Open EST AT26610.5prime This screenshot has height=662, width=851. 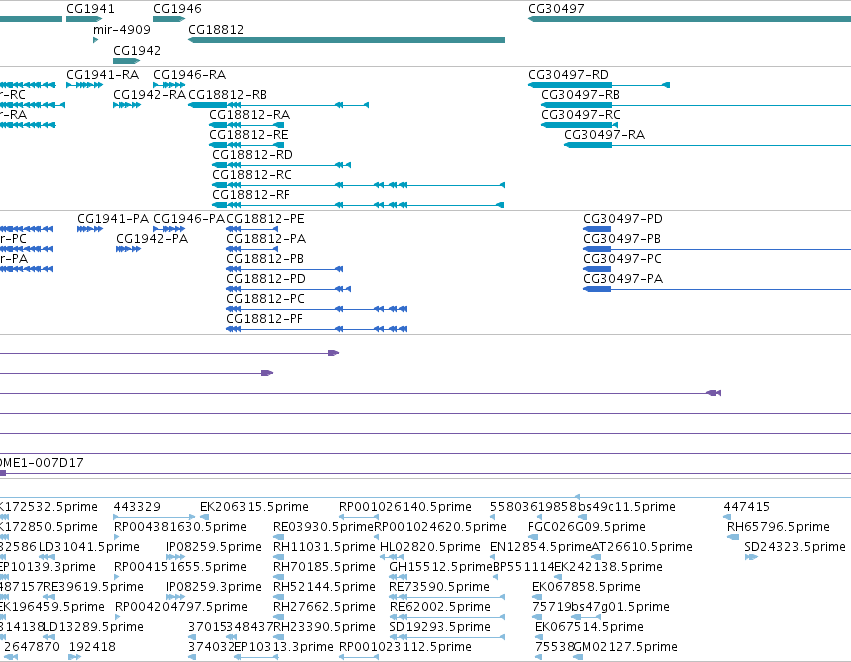642,547
